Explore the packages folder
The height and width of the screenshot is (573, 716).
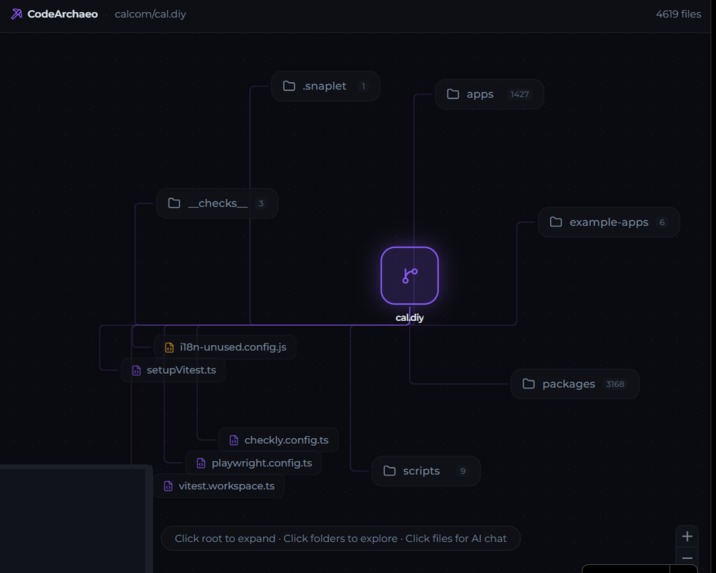click(x=574, y=384)
